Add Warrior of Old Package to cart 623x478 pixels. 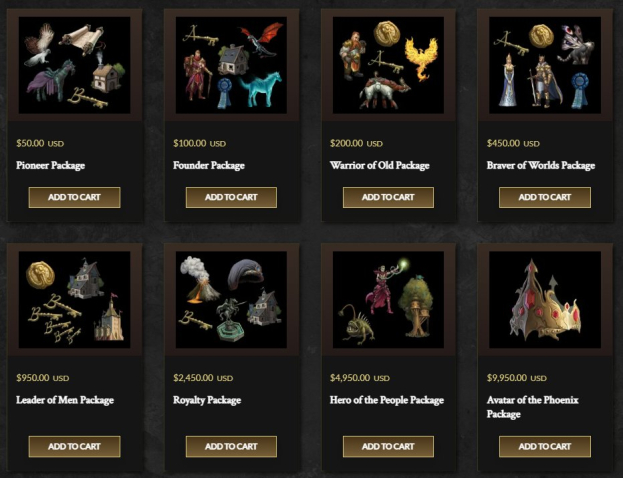(x=388, y=197)
